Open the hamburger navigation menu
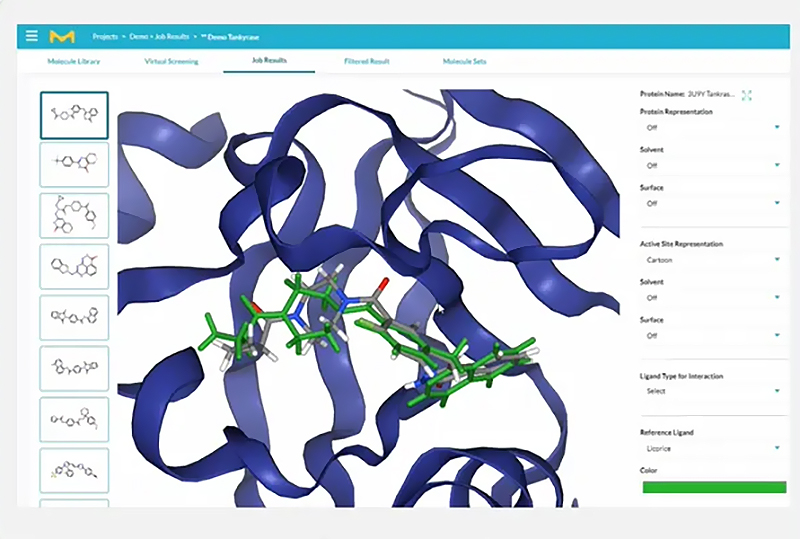The width and height of the screenshot is (800, 539). click(32, 36)
